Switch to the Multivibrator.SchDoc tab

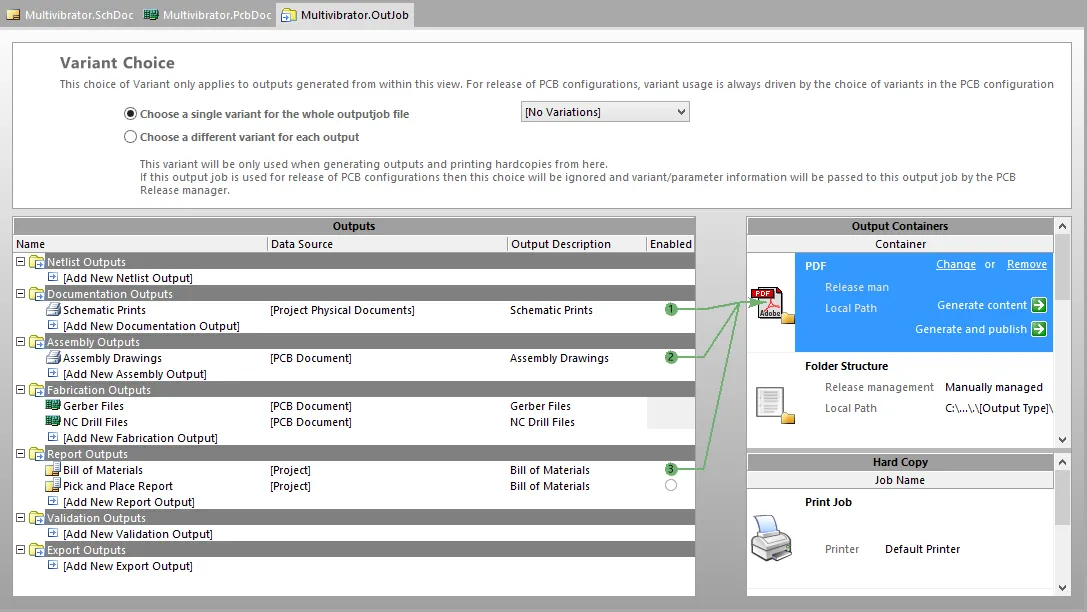coord(70,15)
